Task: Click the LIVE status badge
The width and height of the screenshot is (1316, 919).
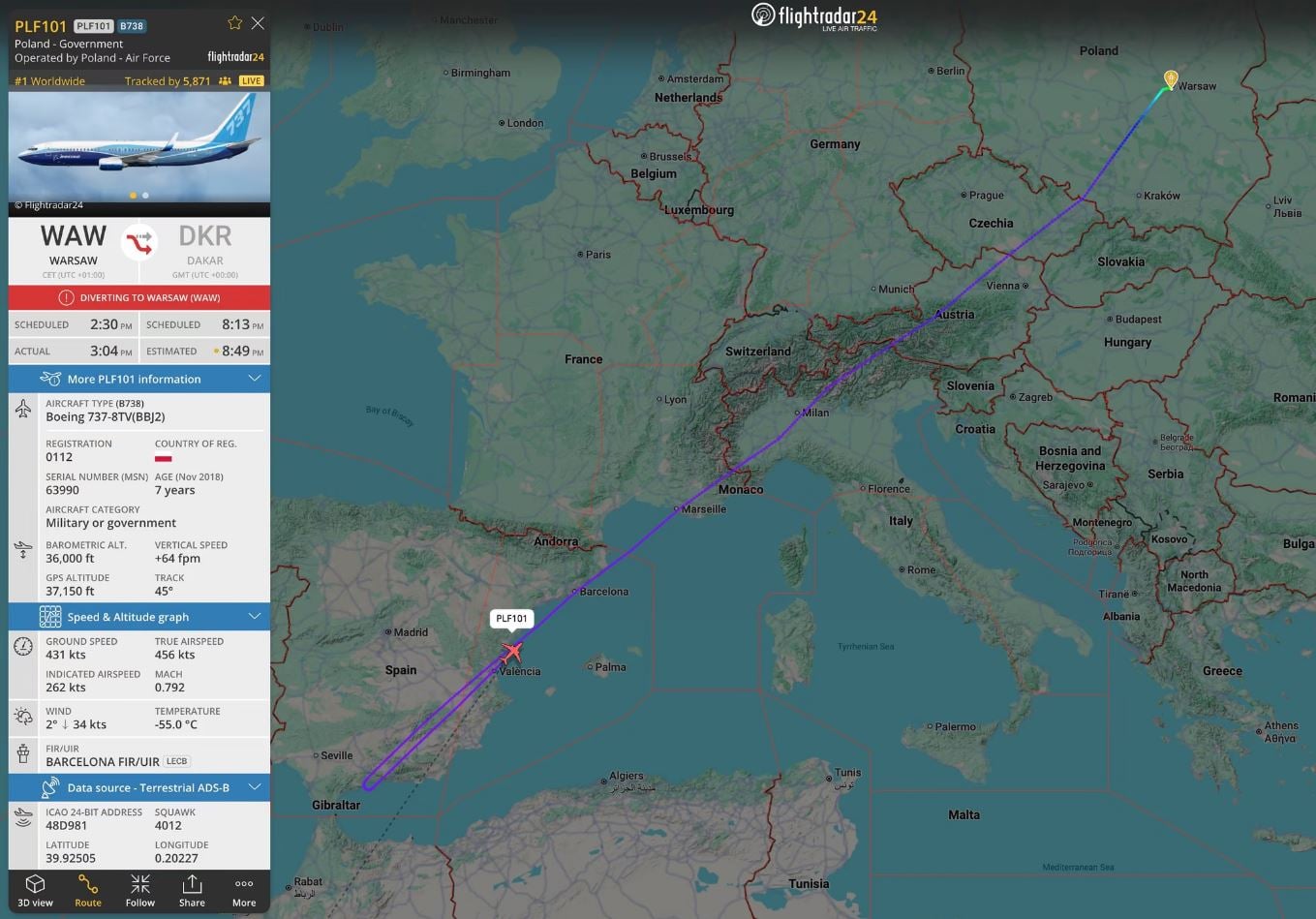Action: point(252,81)
